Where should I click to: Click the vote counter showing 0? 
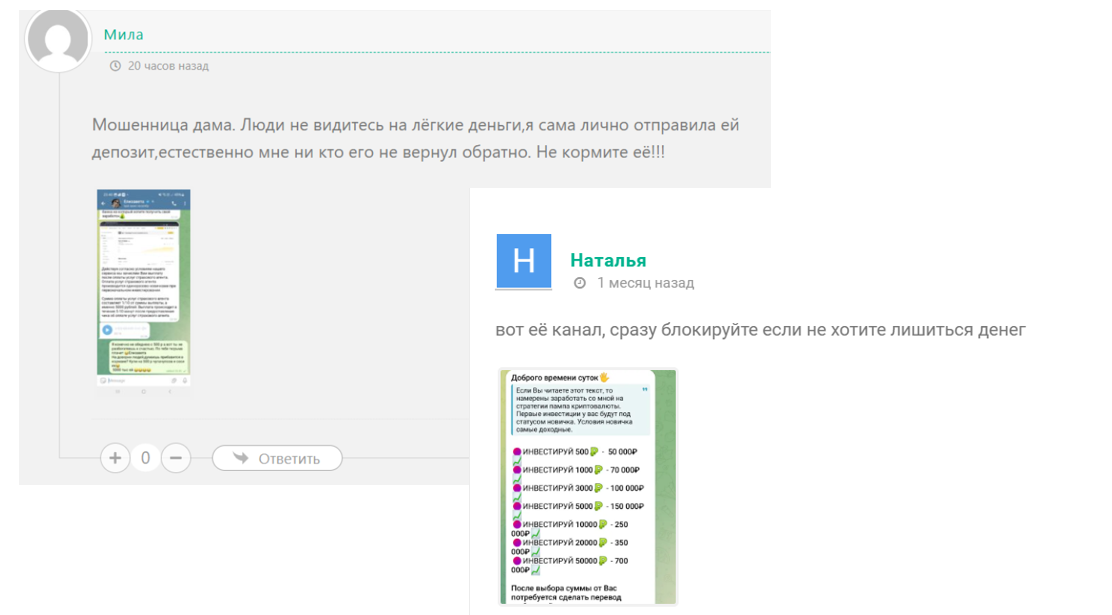tap(145, 458)
